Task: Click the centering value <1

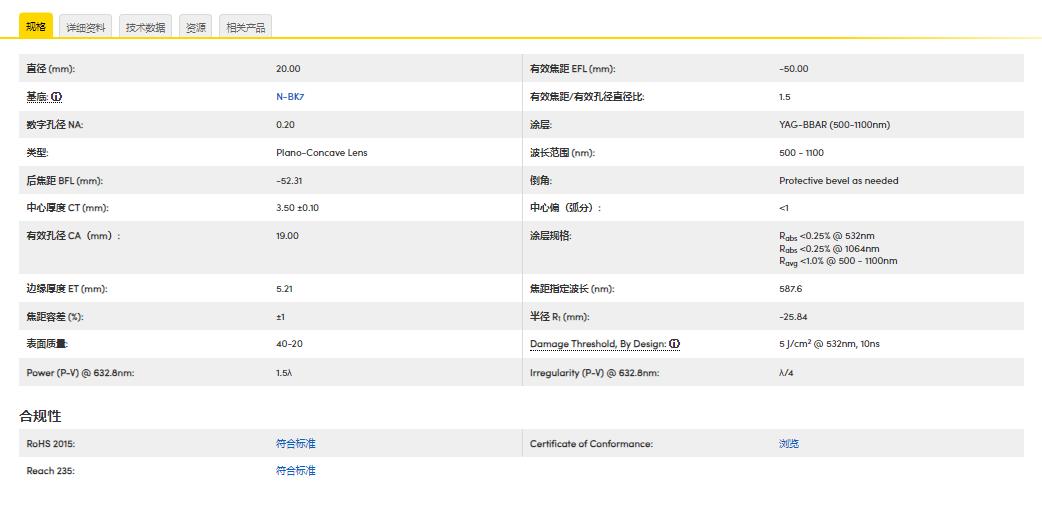Action: point(783,207)
